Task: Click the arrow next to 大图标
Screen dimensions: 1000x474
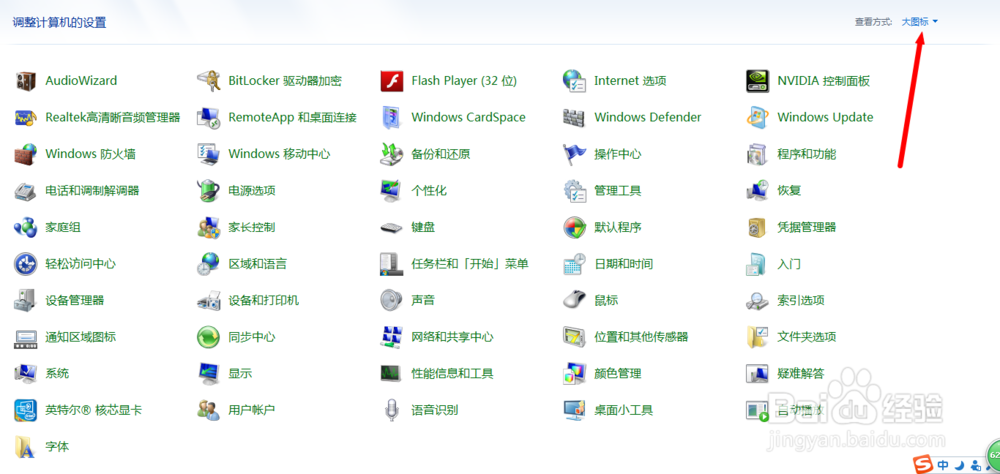Action: pyautogui.click(x=935, y=22)
